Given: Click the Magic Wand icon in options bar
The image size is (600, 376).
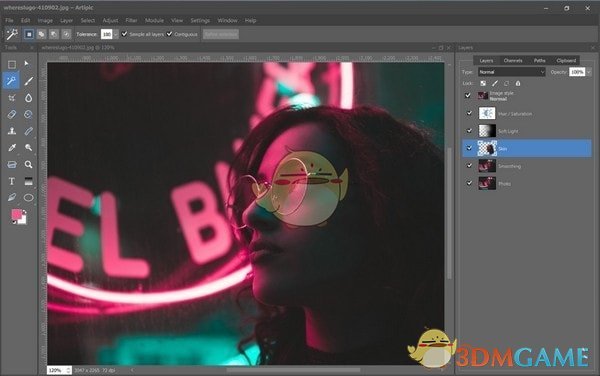Looking at the screenshot, I should tap(11, 34).
